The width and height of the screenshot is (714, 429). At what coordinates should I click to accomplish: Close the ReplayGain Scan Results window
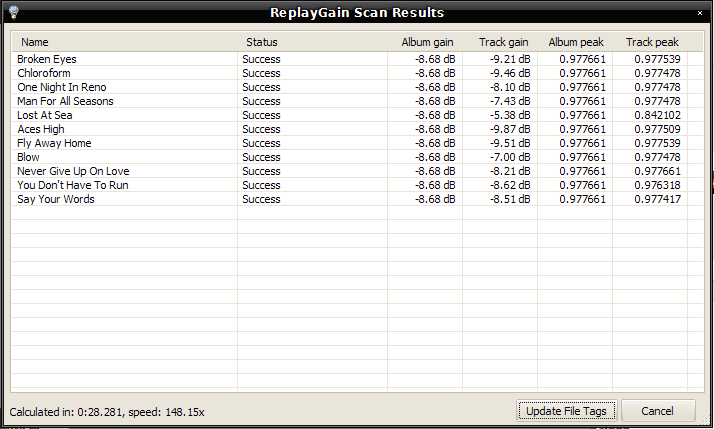coord(700,13)
